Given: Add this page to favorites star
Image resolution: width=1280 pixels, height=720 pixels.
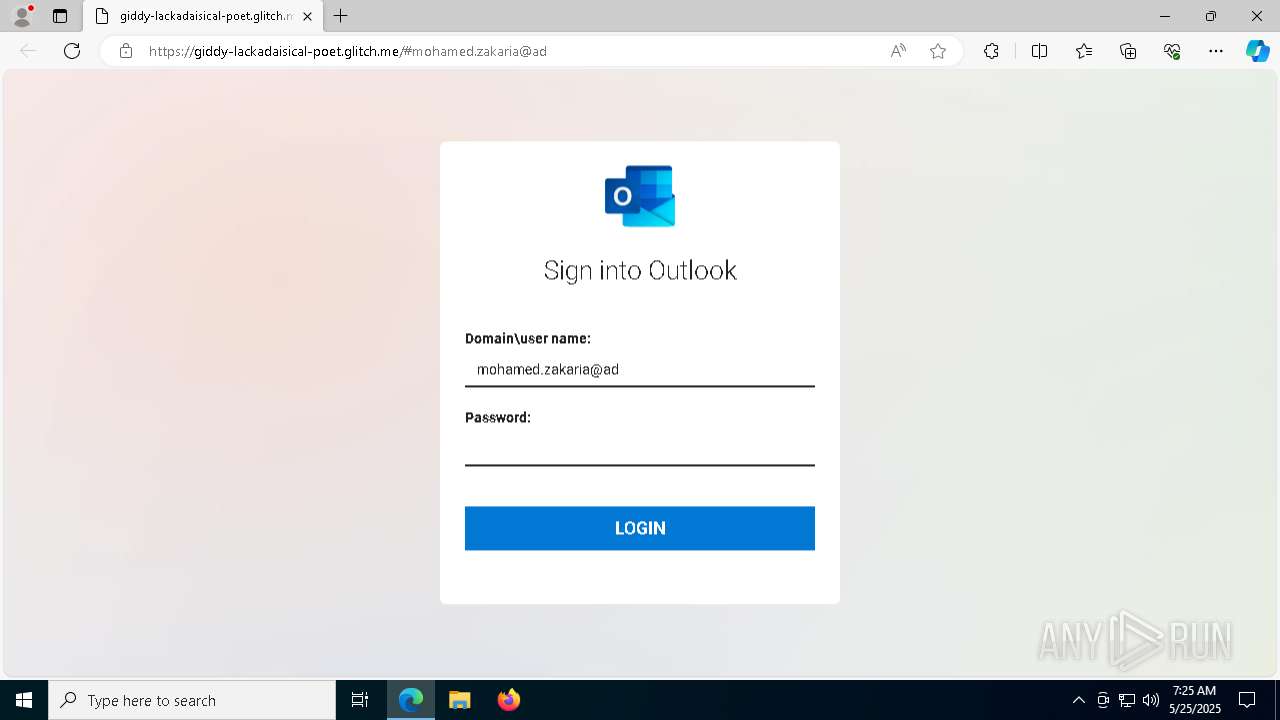Looking at the screenshot, I should [938, 51].
